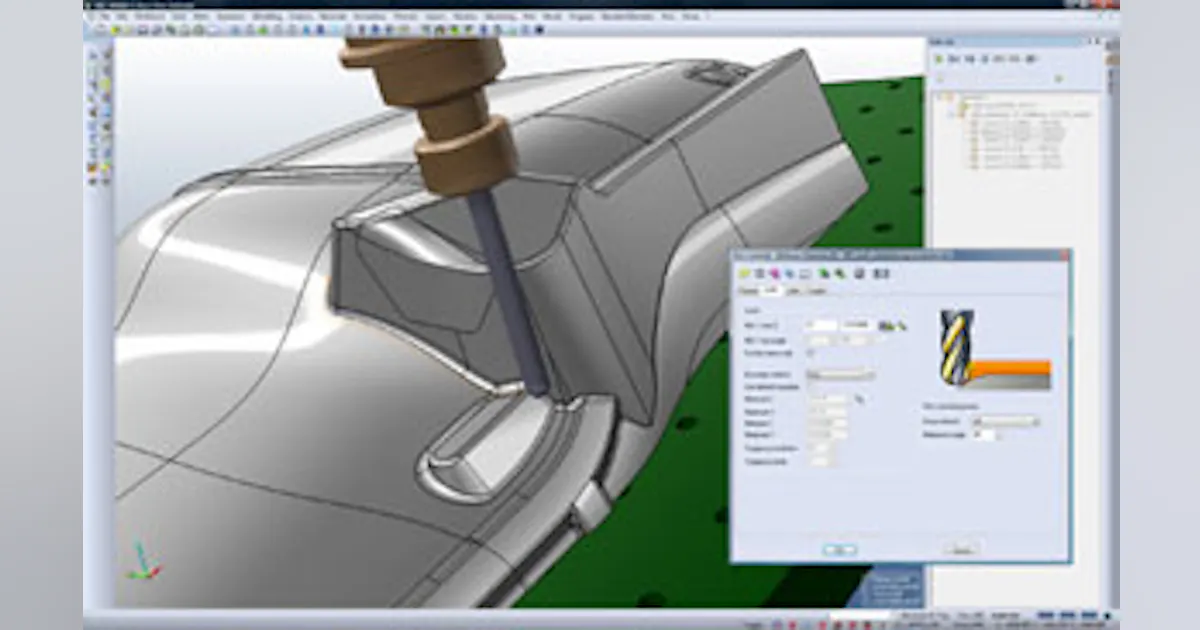Click the end mill cutter preview image
Viewport: 1200px width, 630px height.
click(995, 348)
